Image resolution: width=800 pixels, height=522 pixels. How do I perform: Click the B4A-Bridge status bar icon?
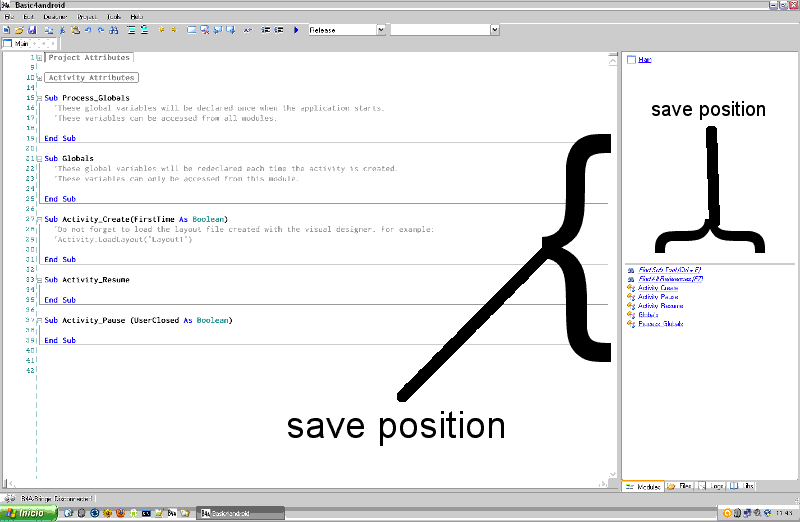(x=10, y=498)
